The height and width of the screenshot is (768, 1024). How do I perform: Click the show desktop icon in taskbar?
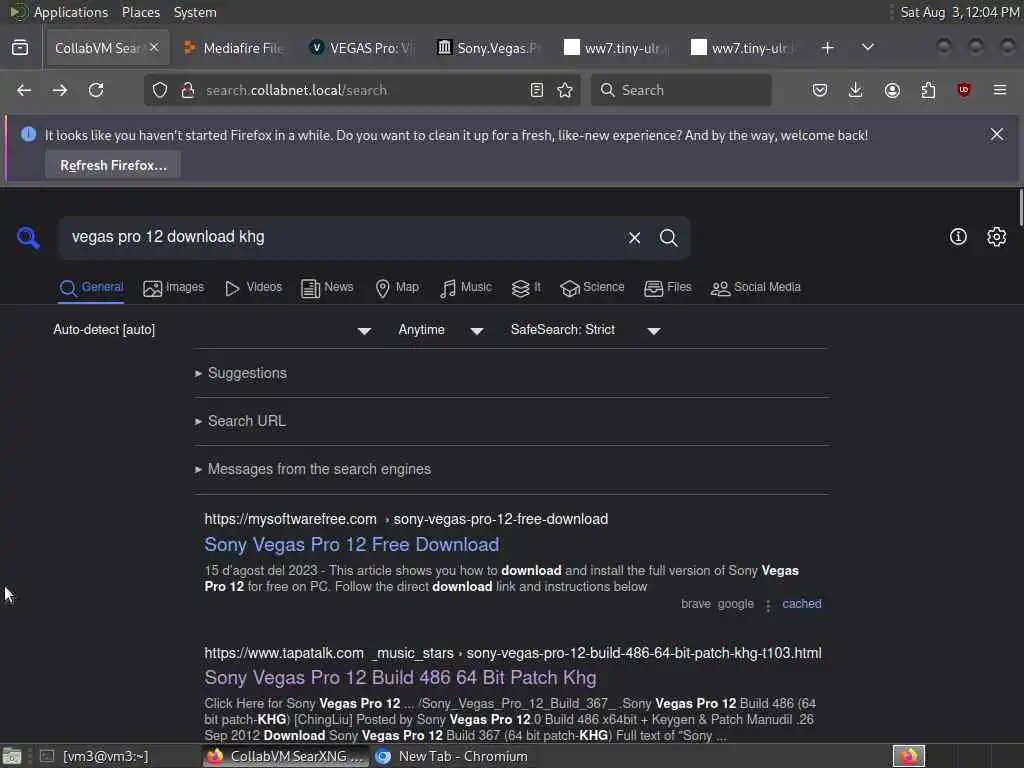12,756
